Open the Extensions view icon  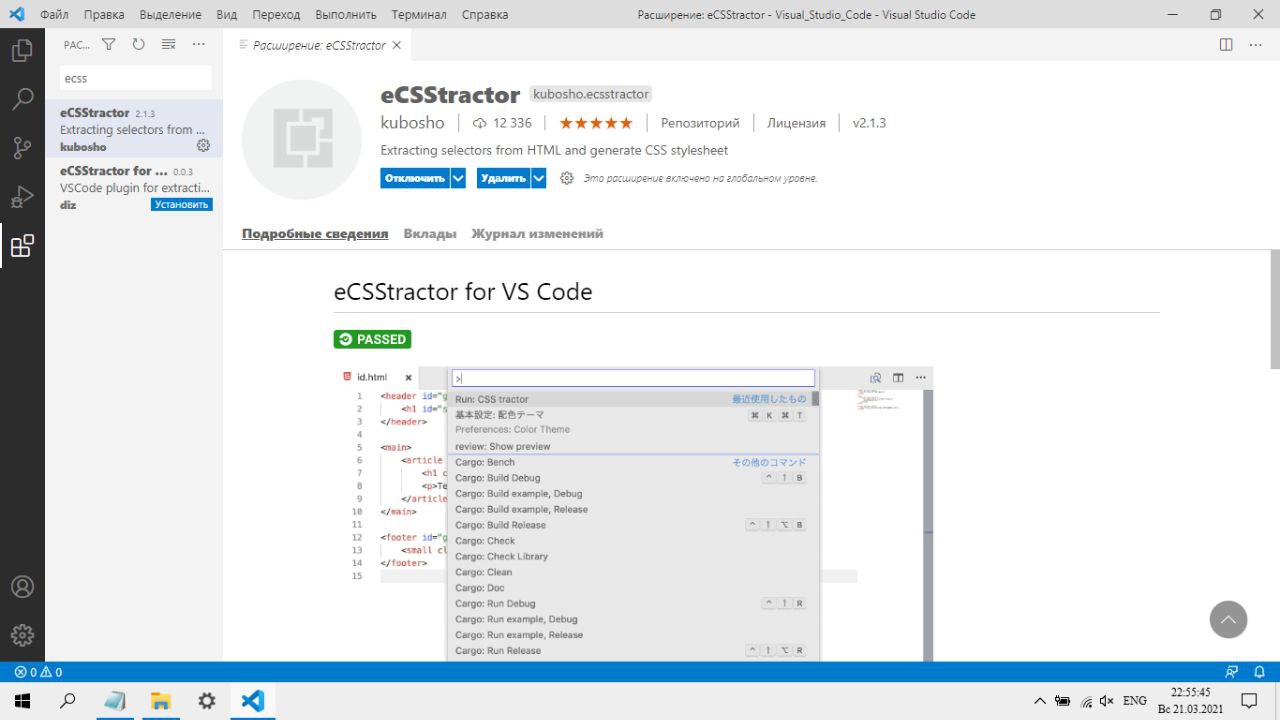22,246
